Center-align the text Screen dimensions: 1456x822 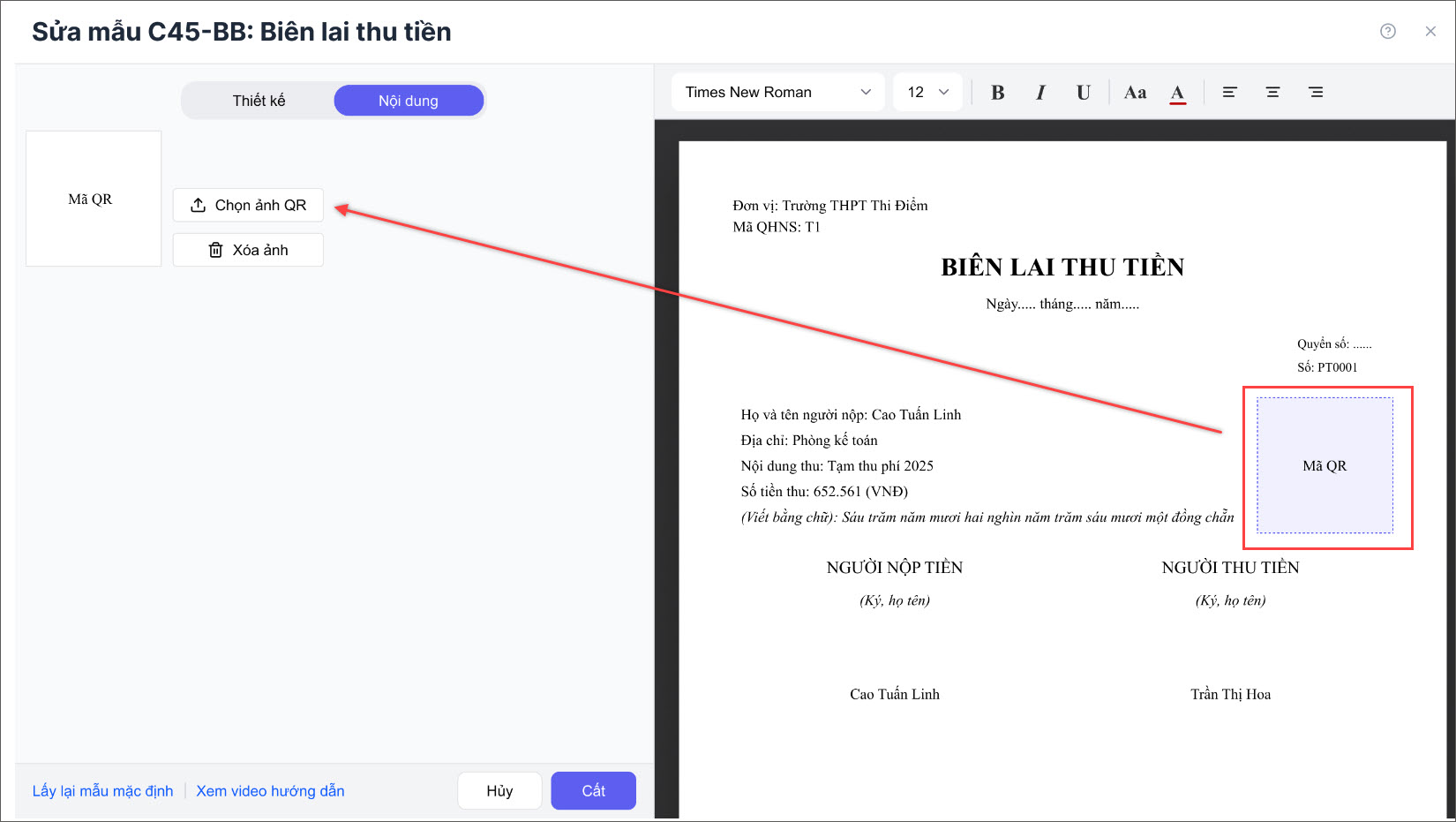(1272, 93)
